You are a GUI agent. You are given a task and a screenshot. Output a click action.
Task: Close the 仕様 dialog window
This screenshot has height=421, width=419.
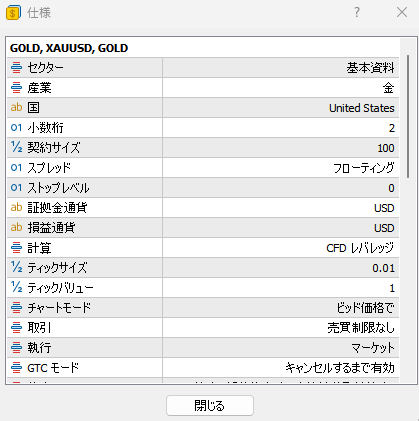(x=402, y=13)
